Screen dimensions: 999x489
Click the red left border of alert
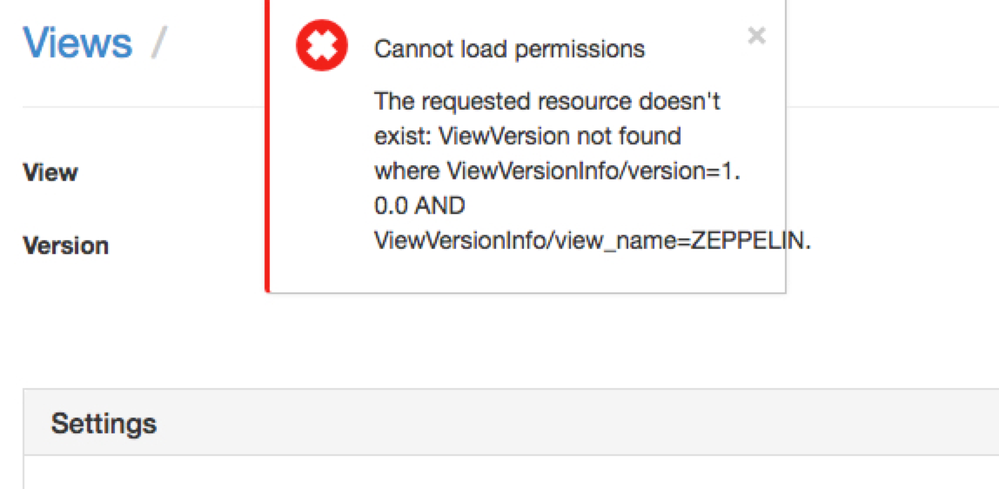coord(268,150)
